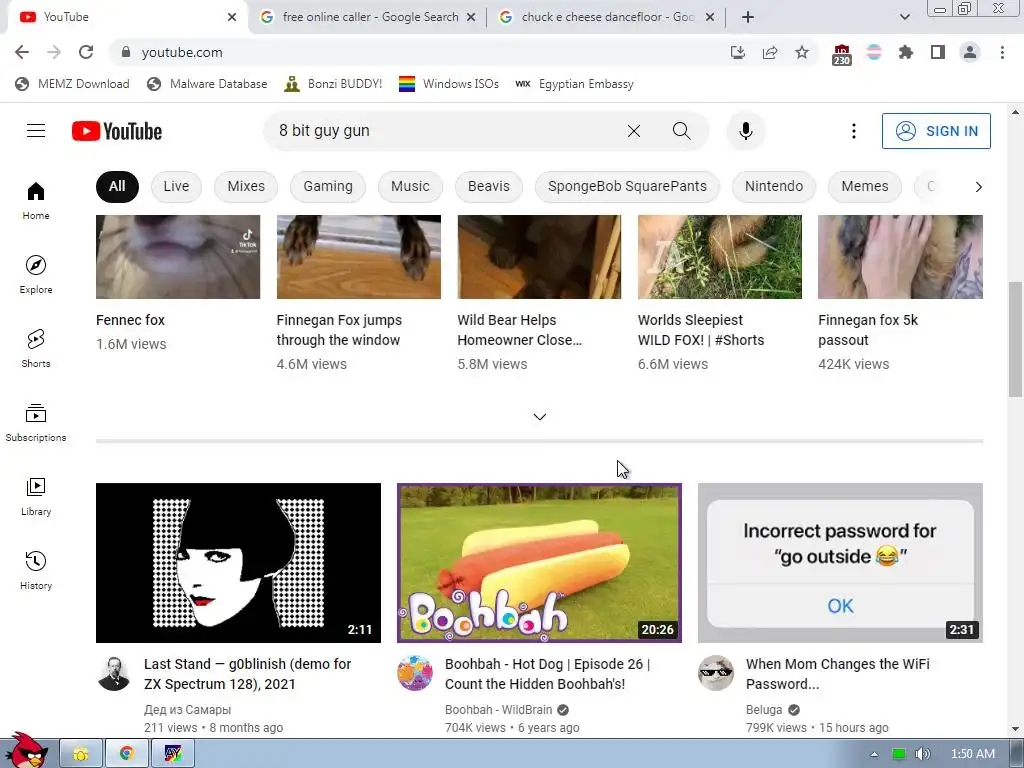This screenshot has width=1024, height=768.
Task: Toggle the browser side panel
Action: coord(938,52)
